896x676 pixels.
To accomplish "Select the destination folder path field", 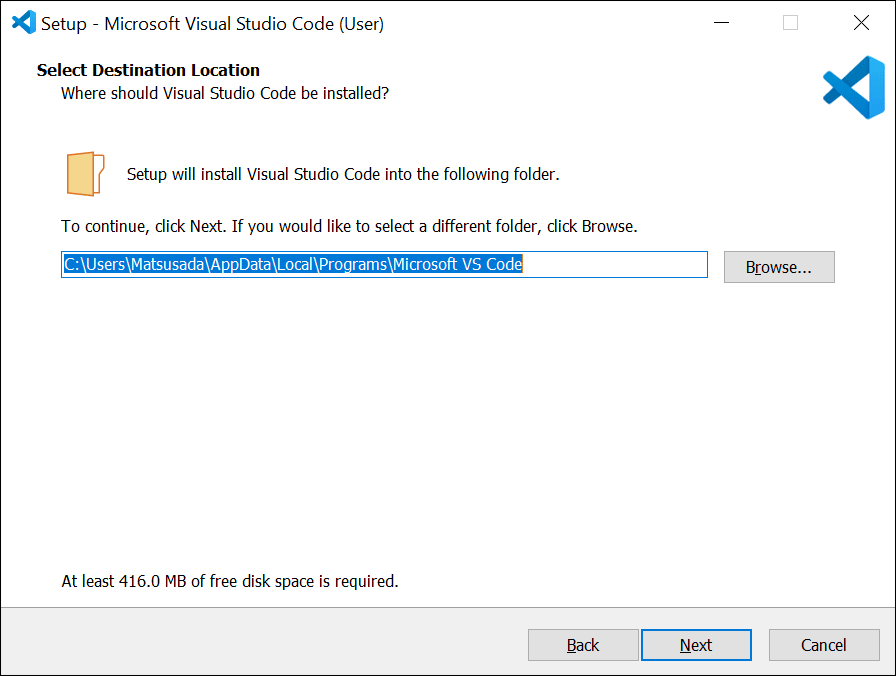I will coord(384,264).
